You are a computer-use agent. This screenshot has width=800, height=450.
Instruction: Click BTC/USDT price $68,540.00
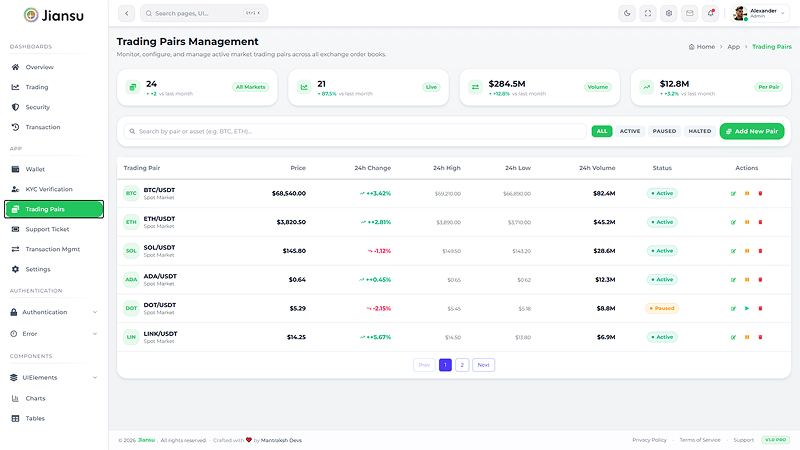[289, 193]
